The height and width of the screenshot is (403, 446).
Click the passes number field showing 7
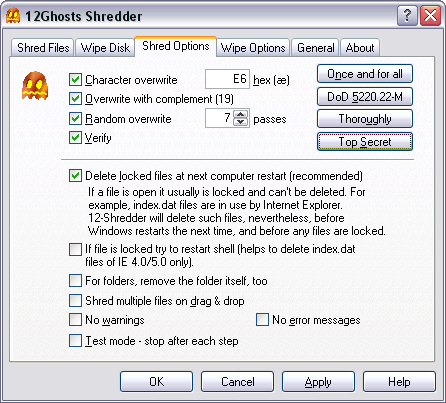(x=219, y=118)
